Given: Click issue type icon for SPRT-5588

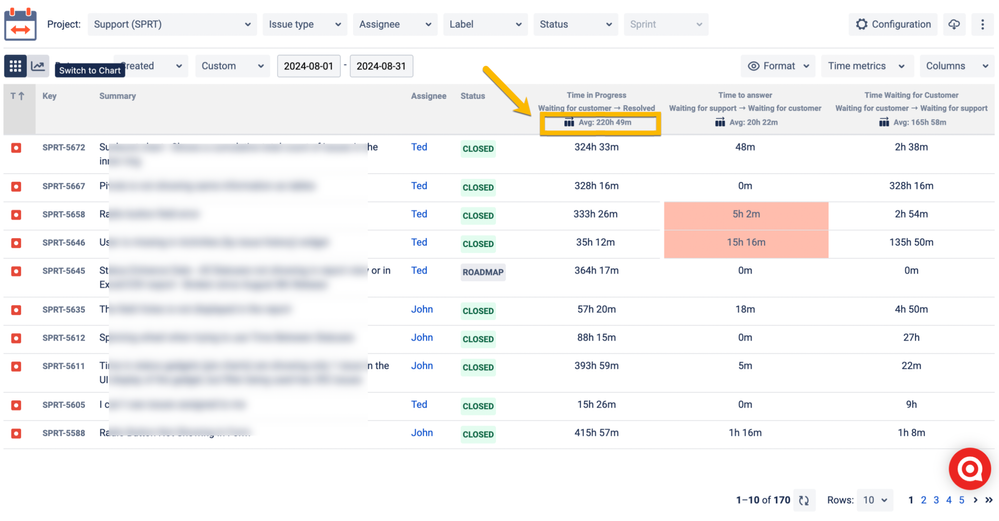Looking at the screenshot, I should (16, 433).
